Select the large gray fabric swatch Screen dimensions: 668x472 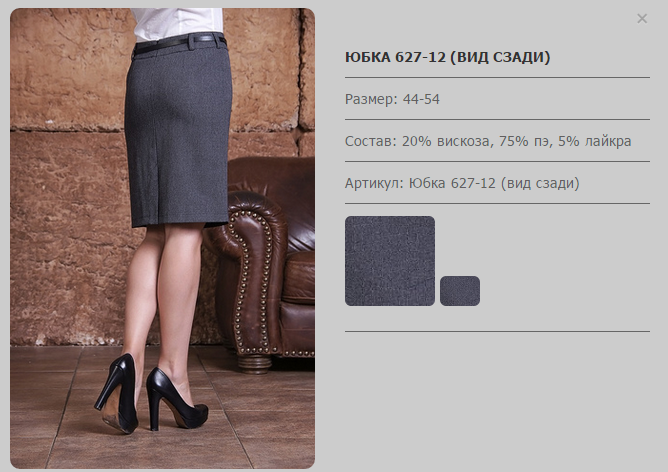[390, 261]
